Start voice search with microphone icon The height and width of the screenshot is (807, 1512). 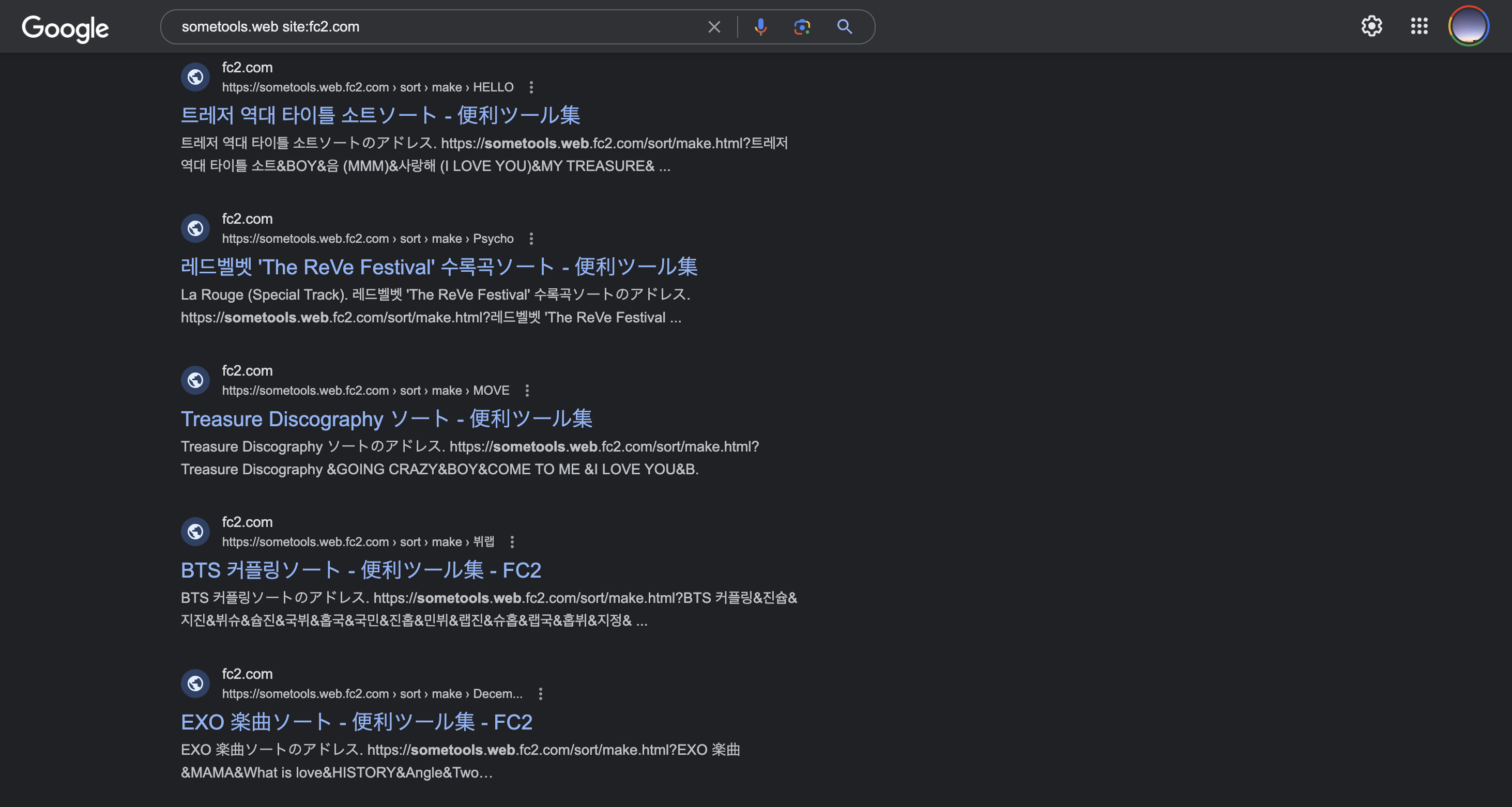tap(760, 27)
